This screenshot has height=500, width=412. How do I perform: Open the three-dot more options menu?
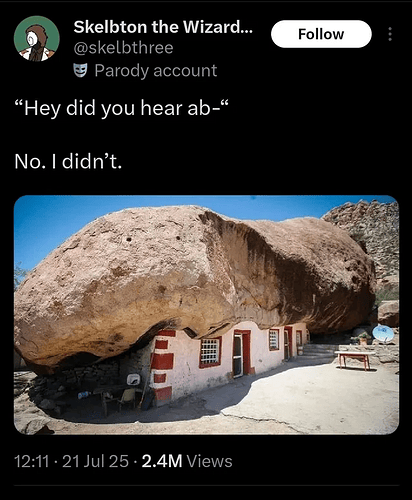(390, 34)
